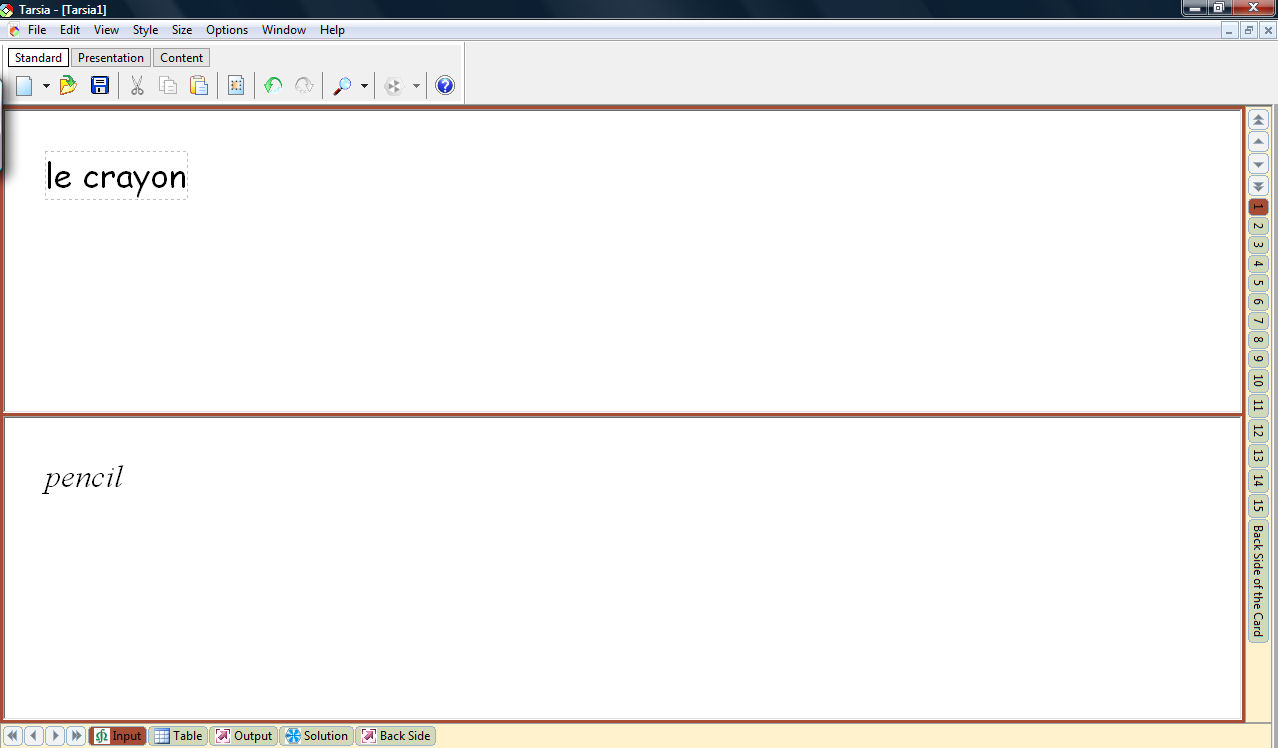Select card tab 14
Image resolution: width=1278 pixels, height=748 pixels.
tap(1259, 481)
